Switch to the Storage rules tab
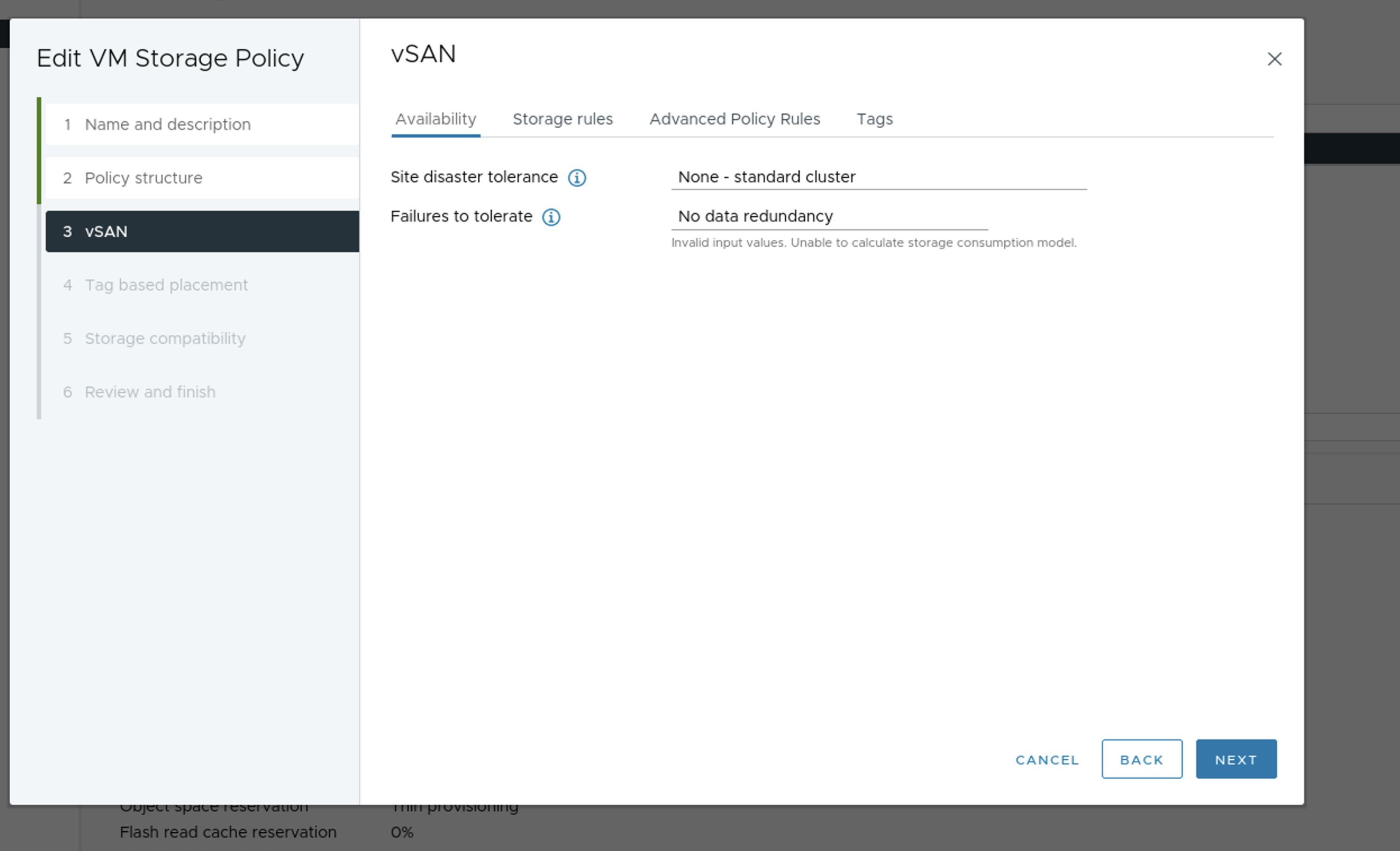 (x=562, y=119)
